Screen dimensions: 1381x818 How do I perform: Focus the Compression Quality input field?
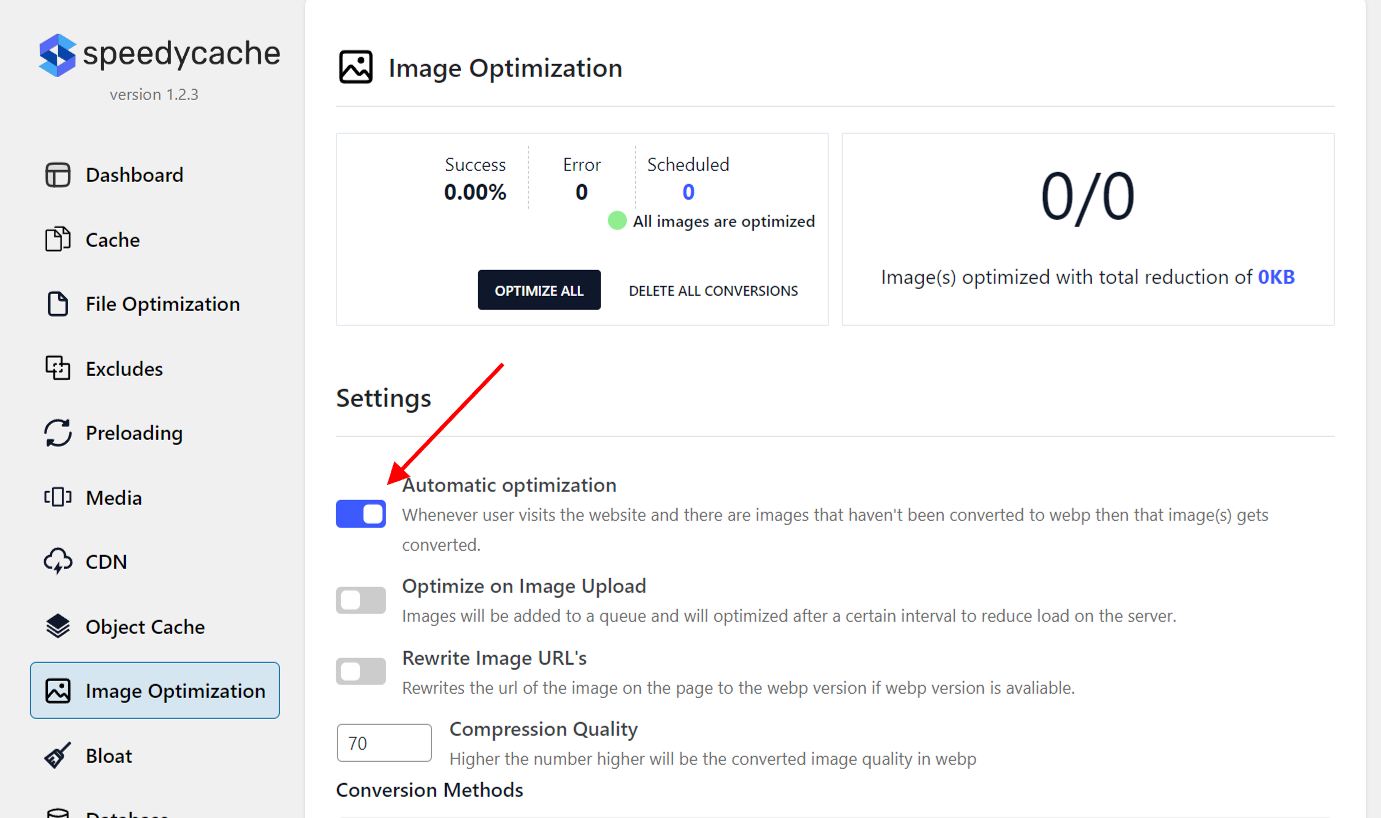[384, 743]
